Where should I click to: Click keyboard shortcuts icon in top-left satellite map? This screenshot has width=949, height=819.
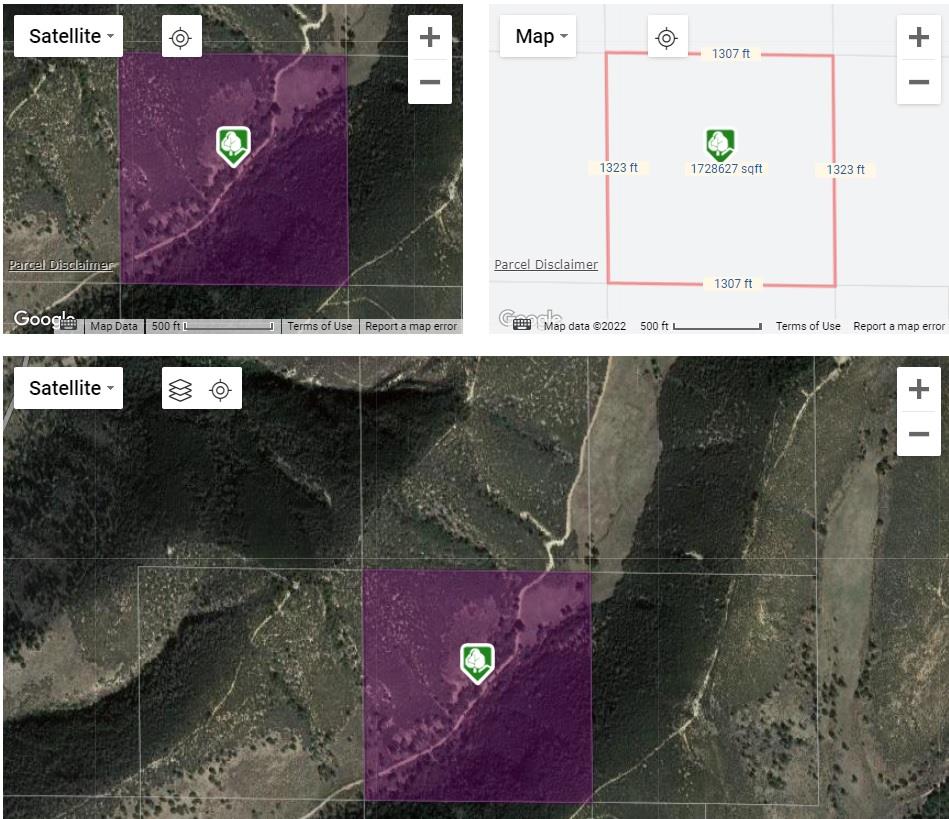68,326
